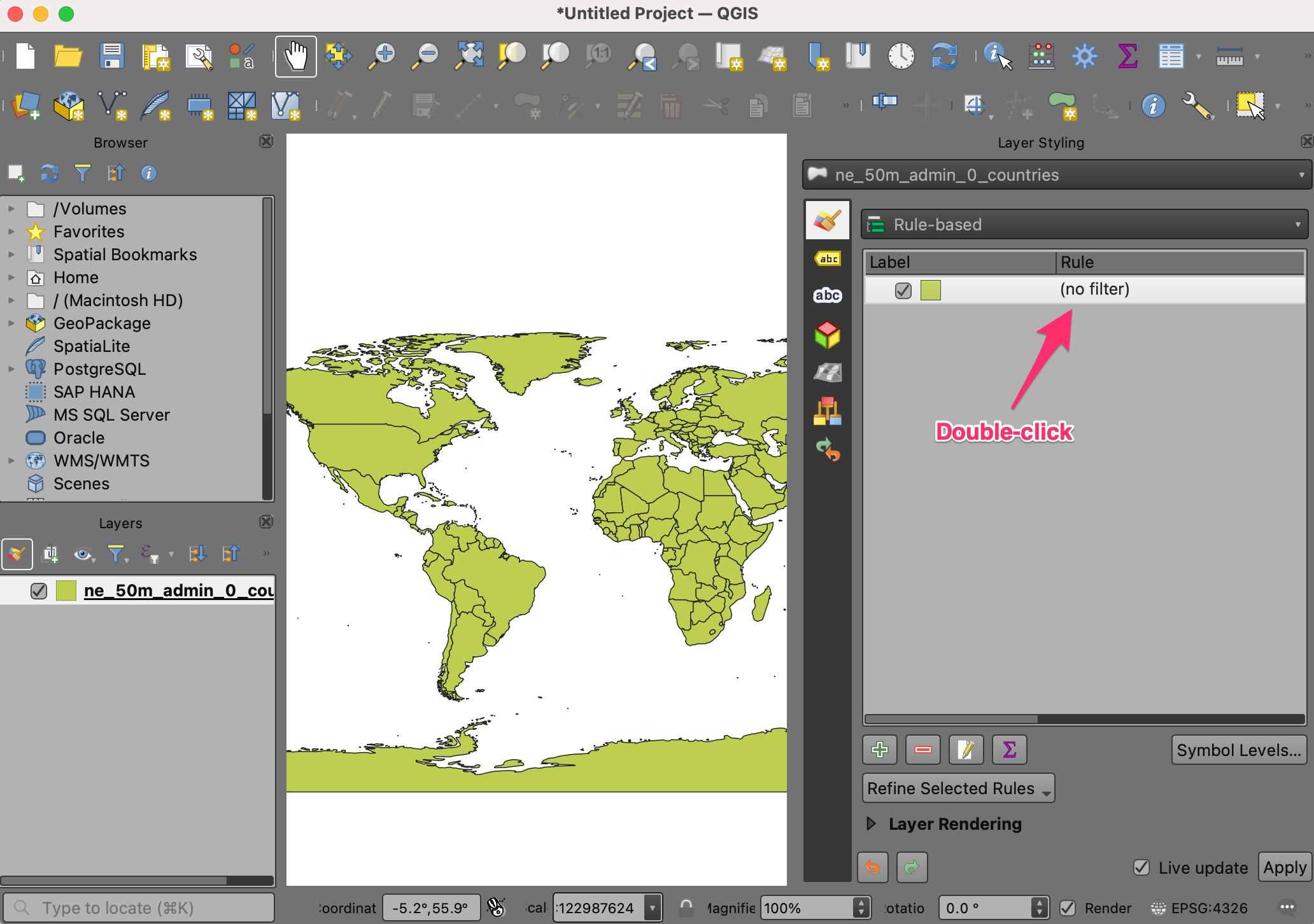Click the red Remove rule minus icon
The height and width of the screenshot is (924, 1314).
922,750
